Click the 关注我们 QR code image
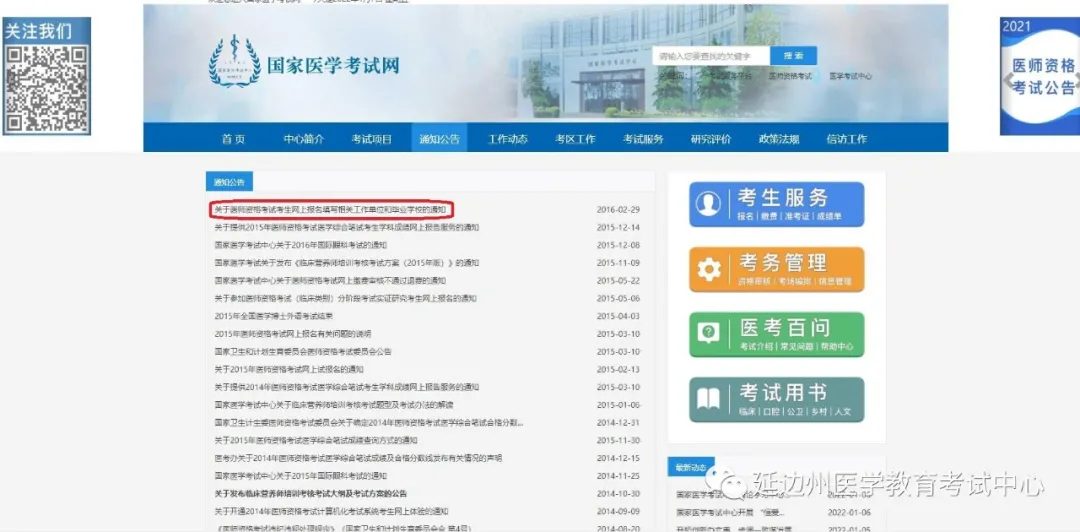 (47, 88)
